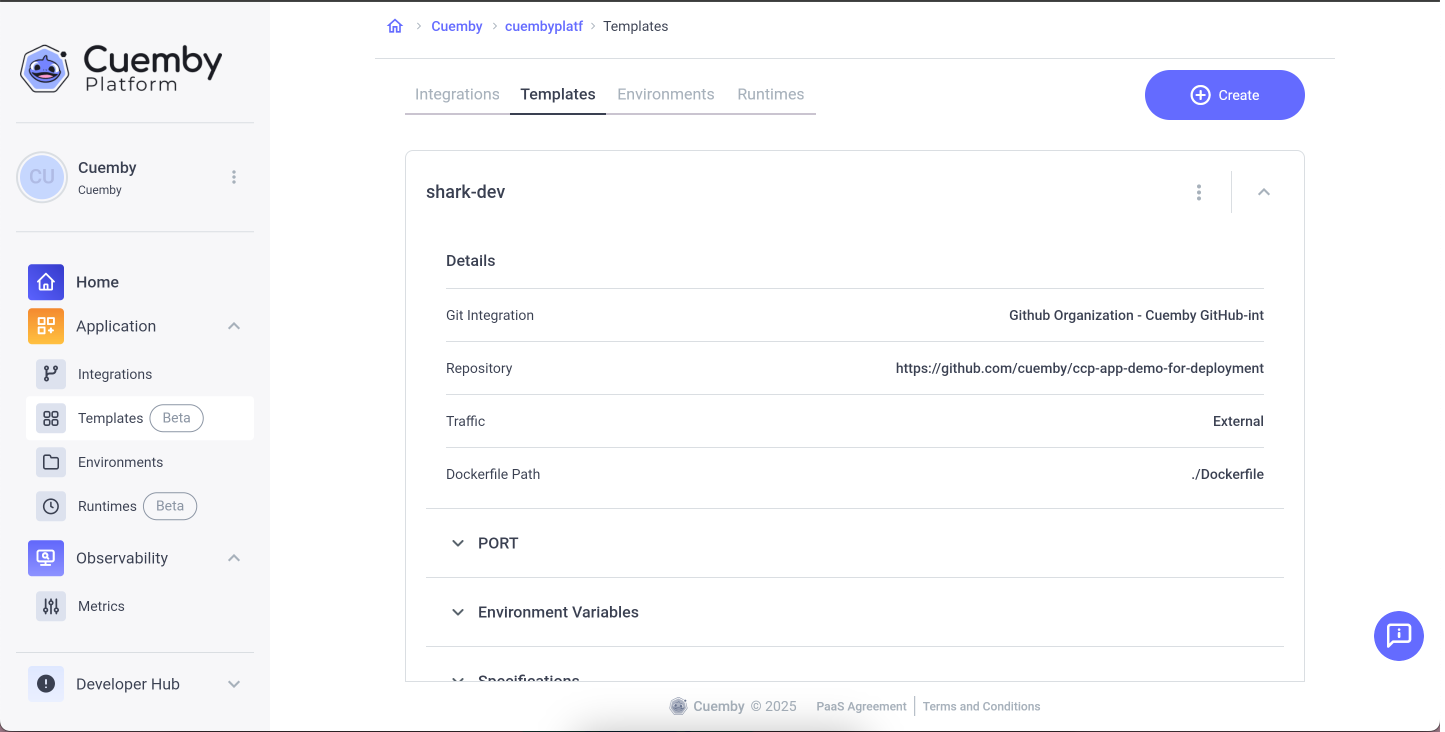The width and height of the screenshot is (1445, 732).
Task: Click the Create button
Action: point(1224,95)
